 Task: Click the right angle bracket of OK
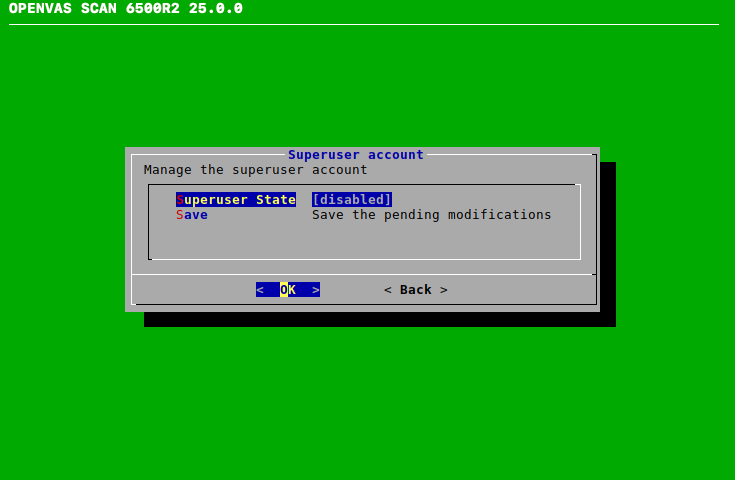[316, 290]
